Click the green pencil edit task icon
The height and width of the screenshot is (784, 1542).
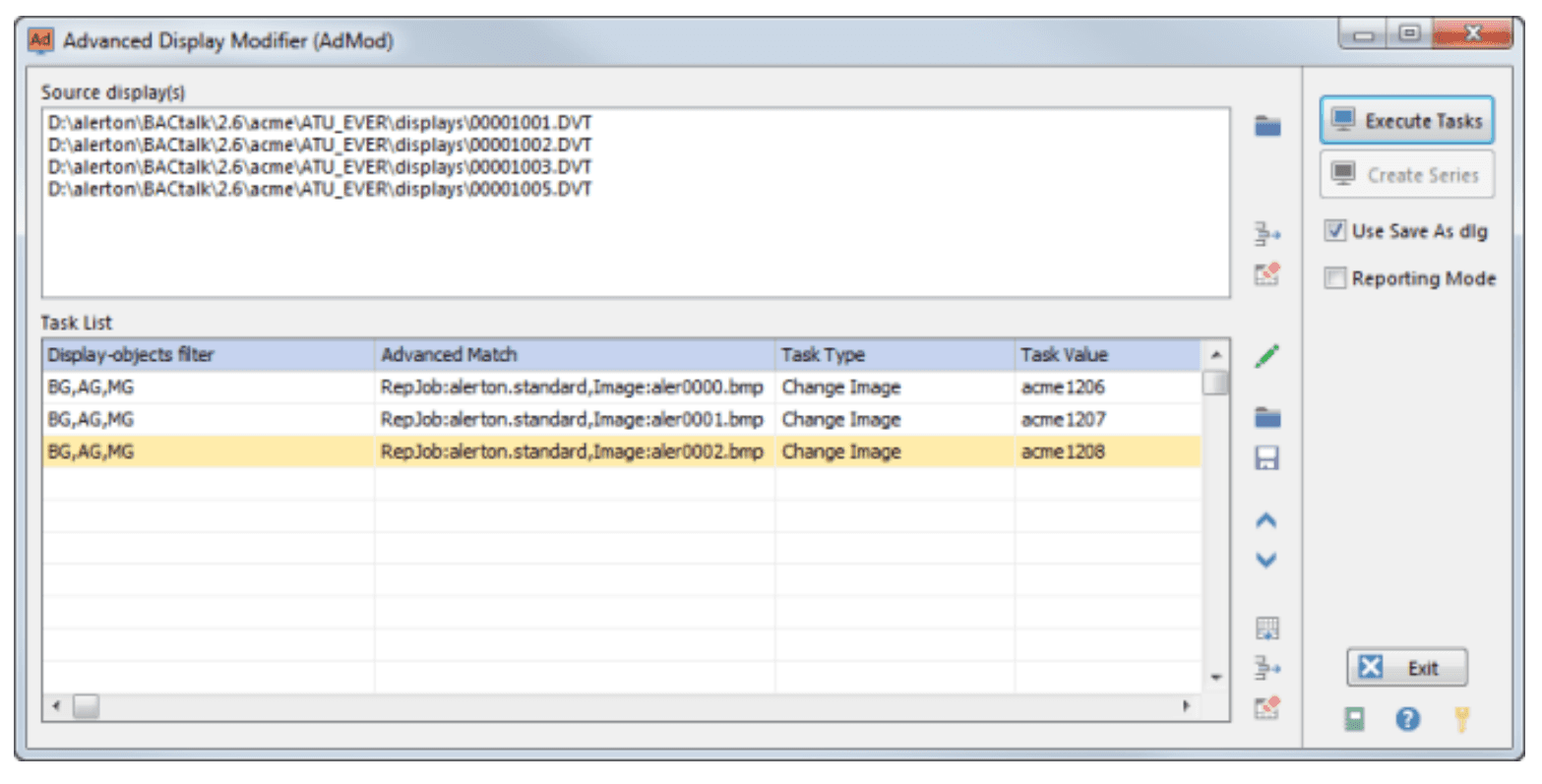(1267, 355)
